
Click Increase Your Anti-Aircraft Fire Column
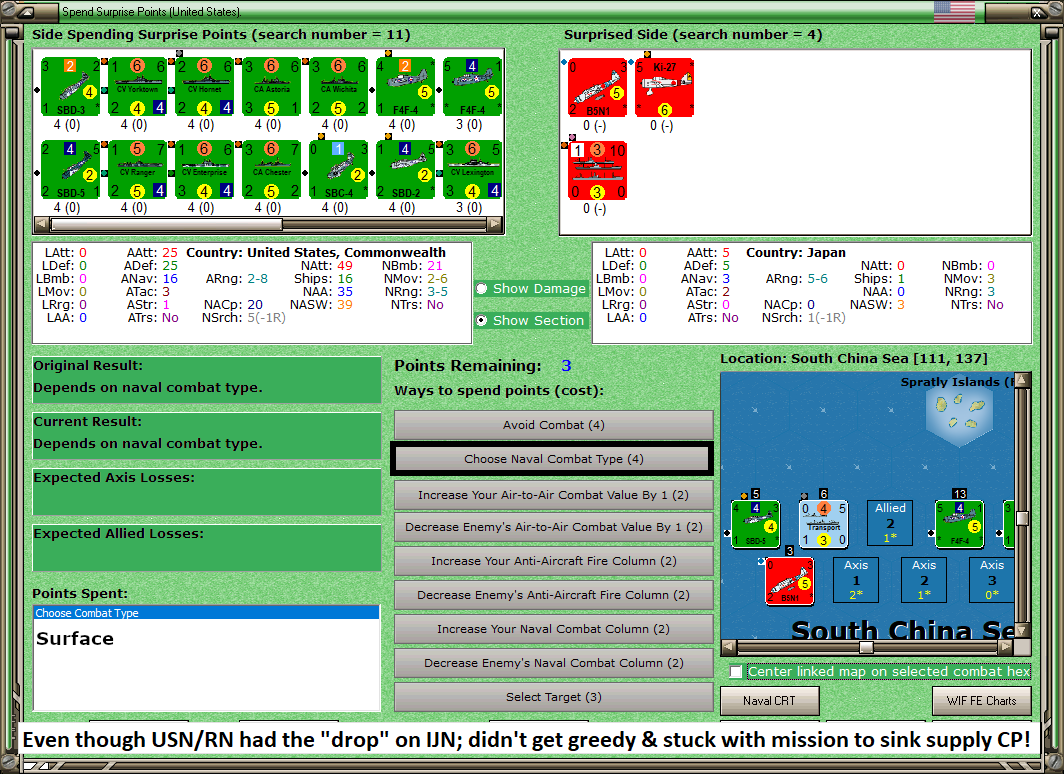point(554,561)
